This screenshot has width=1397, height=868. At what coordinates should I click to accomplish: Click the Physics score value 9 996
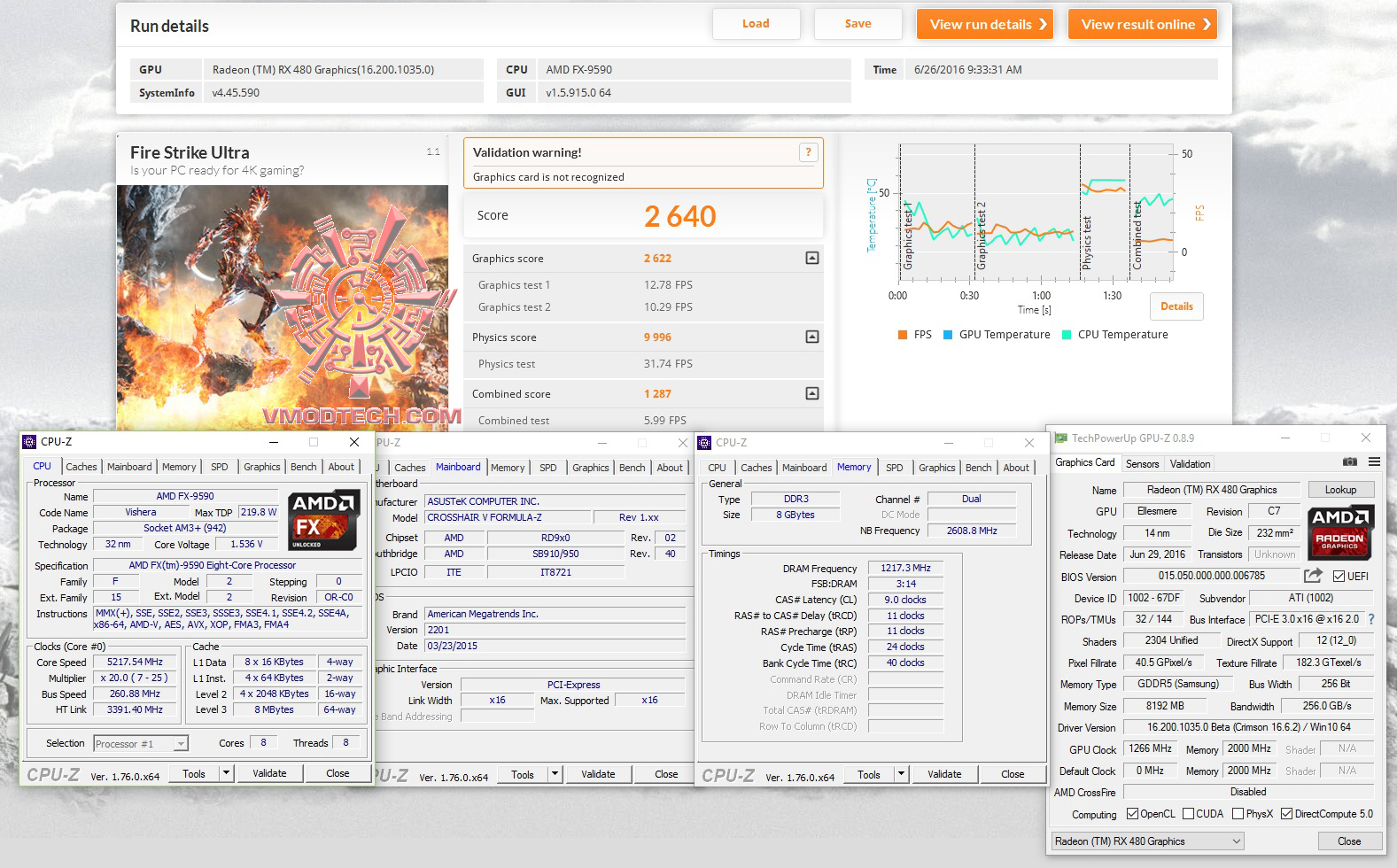pyautogui.click(x=657, y=337)
